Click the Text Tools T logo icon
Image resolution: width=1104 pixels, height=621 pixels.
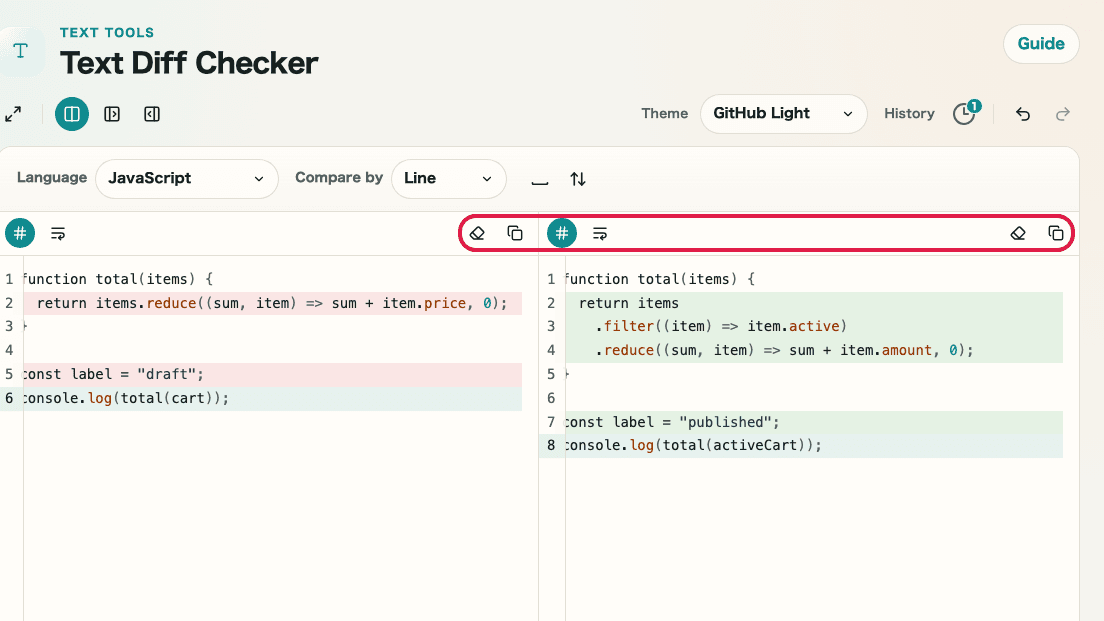pyautogui.click(x=21, y=51)
